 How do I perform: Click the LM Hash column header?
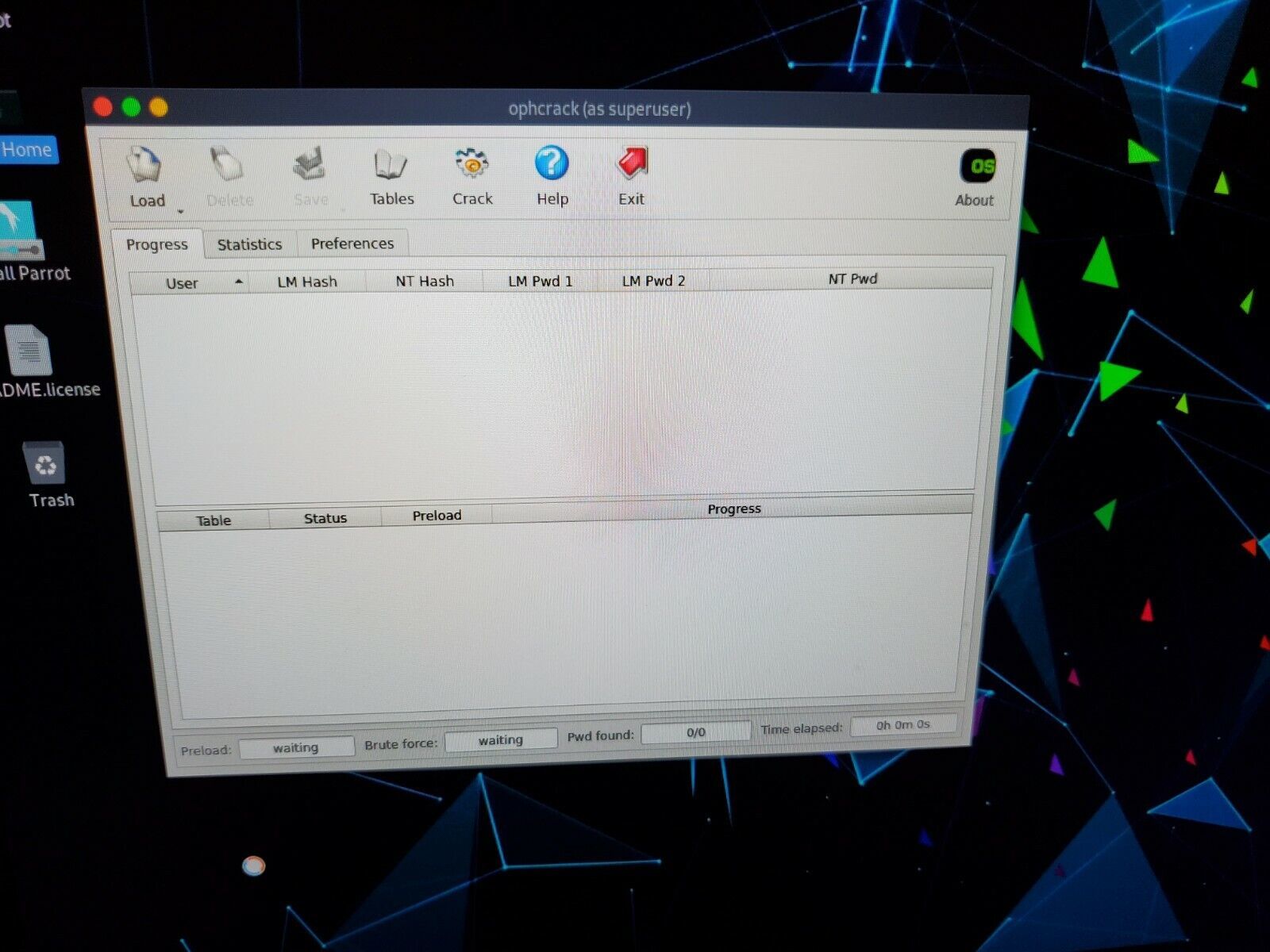307,282
